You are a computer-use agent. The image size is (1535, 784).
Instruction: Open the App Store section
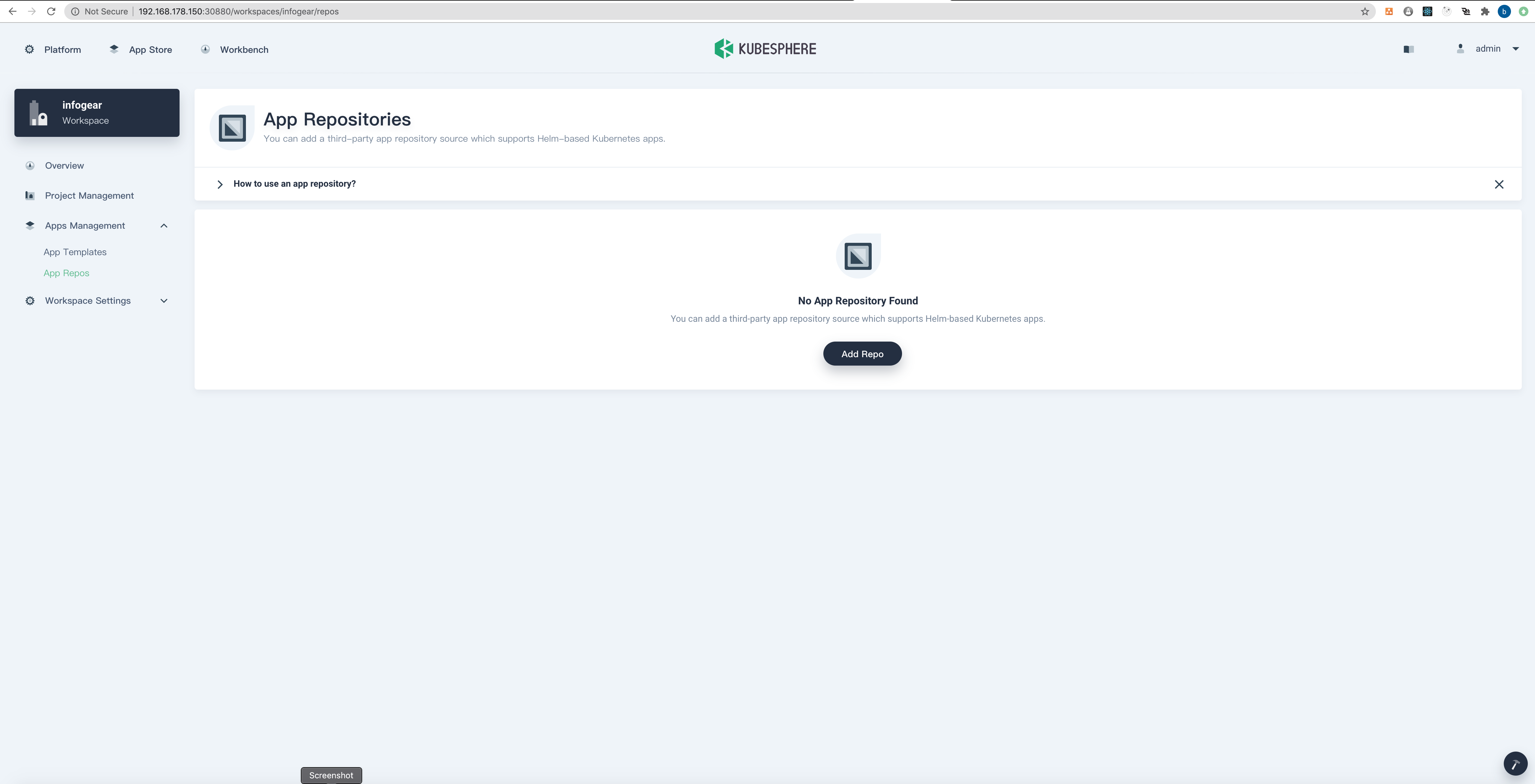[x=140, y=50]
